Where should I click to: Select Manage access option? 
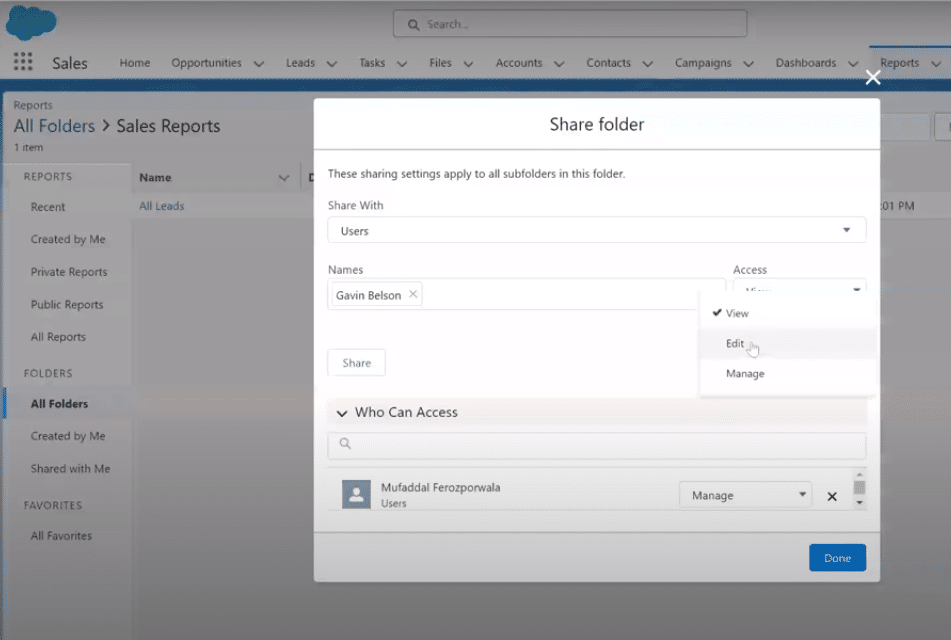point(787,374)
